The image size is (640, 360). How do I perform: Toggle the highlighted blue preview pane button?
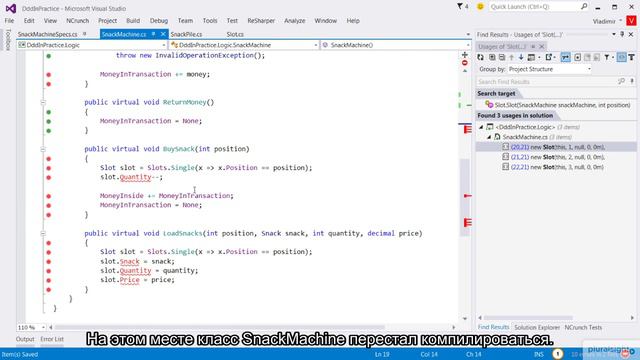(621, 58)
